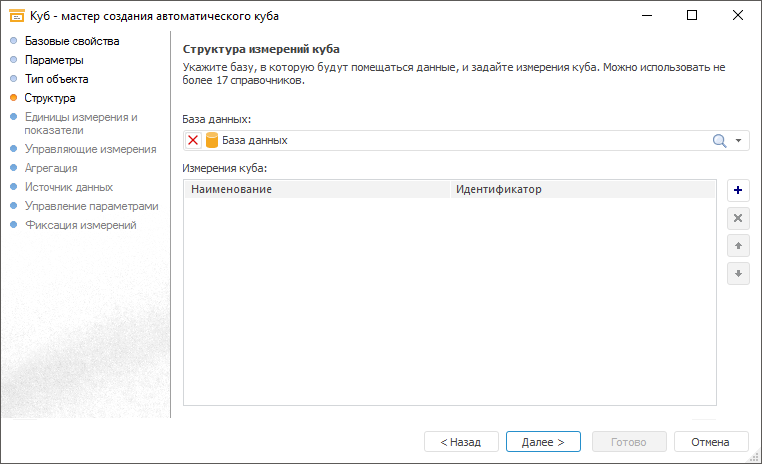Click the Идентификатор column header
Image resolution: width=762 pixels, height=464 pixels.
(582, 189)
